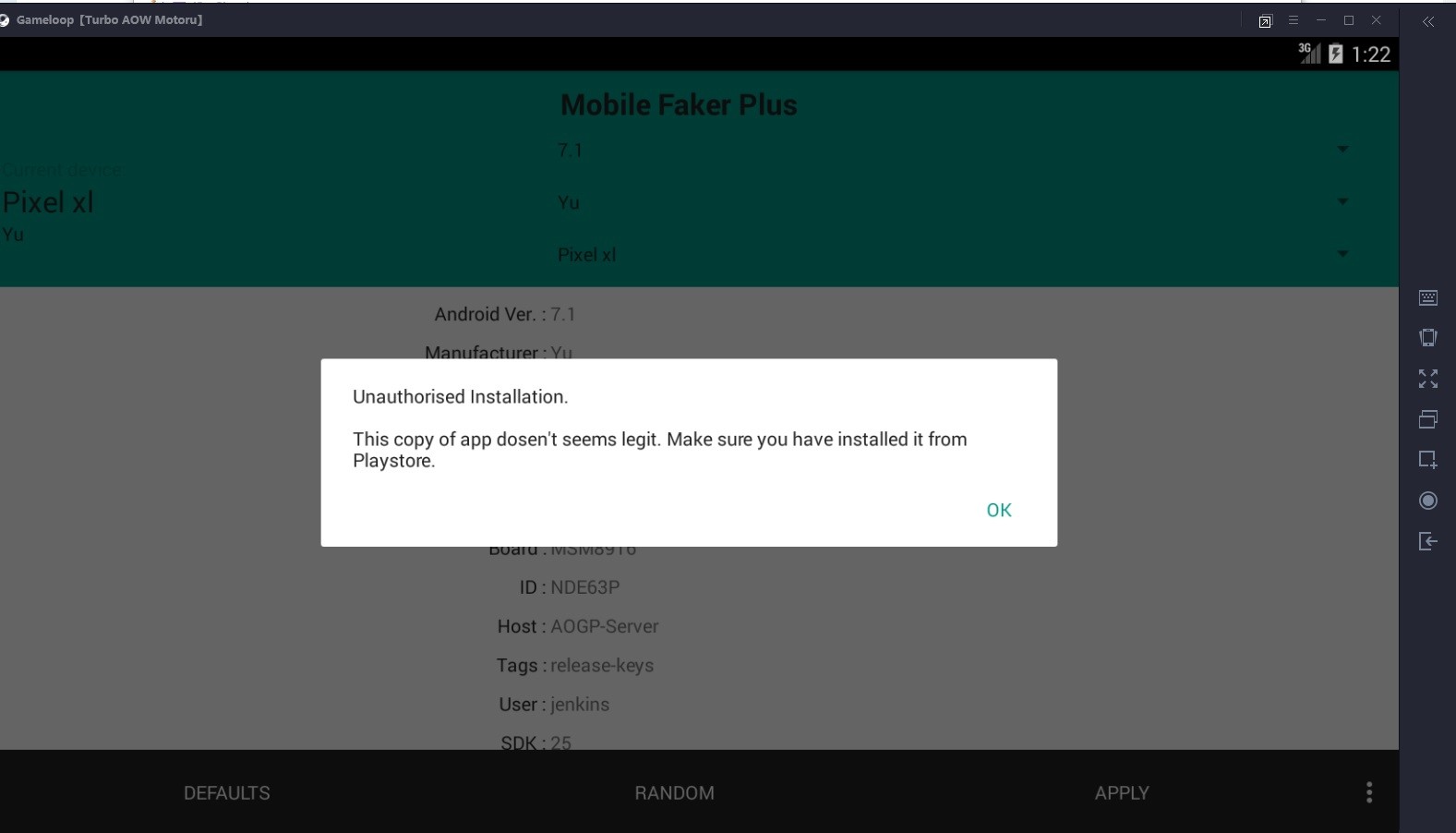The image size is (1456, 833).
Task: Click the ID value NDE63P
Action: pyautogui.click(x=585, y=587)
